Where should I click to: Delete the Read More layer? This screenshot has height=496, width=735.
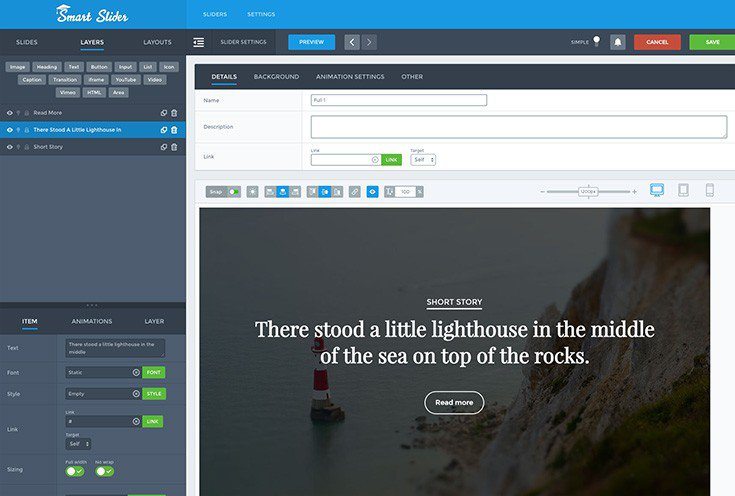point(174,113)
